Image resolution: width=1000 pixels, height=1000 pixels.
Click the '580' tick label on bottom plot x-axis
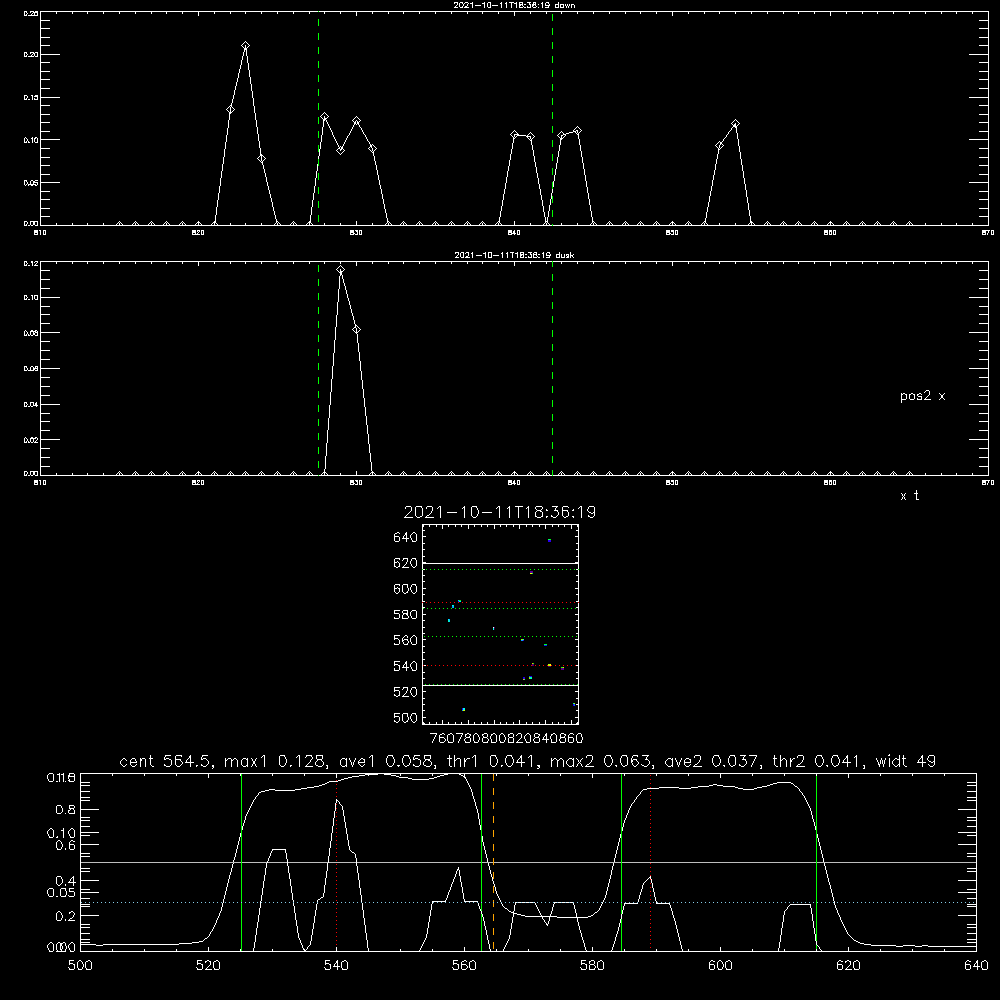[x=592, y=966]
